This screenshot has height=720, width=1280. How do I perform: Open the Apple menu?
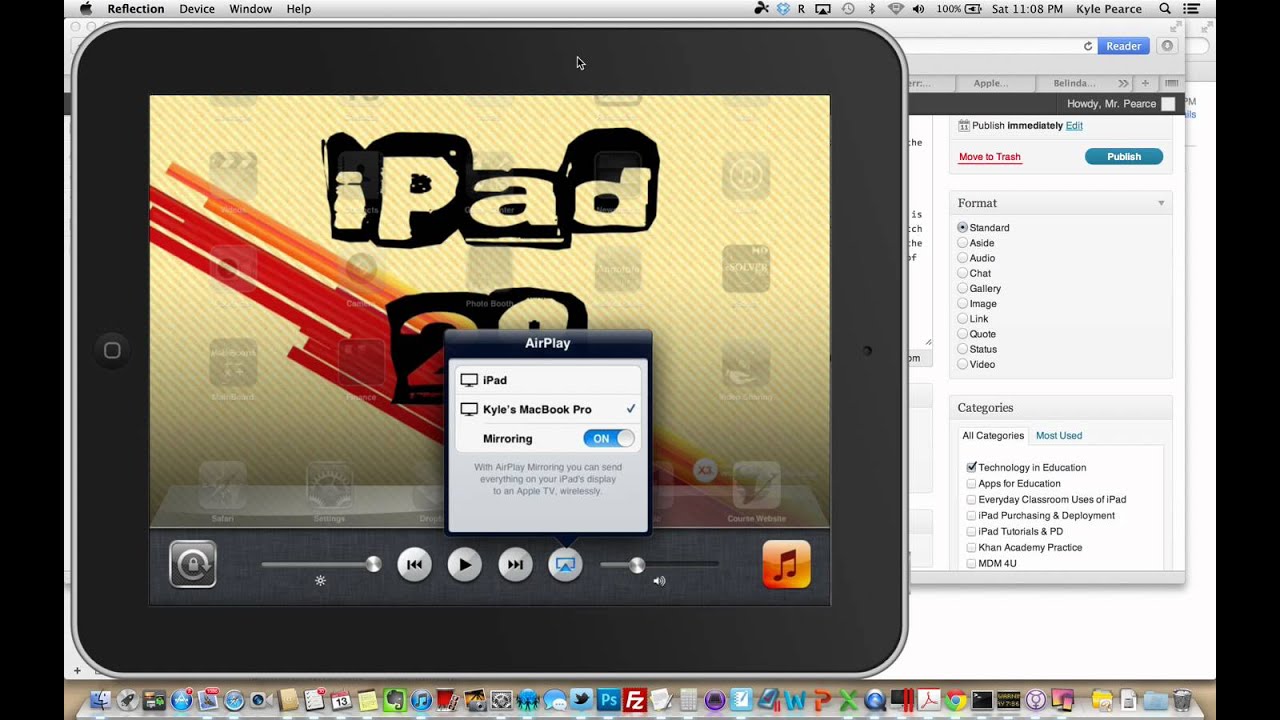click(x=86, y=9)
